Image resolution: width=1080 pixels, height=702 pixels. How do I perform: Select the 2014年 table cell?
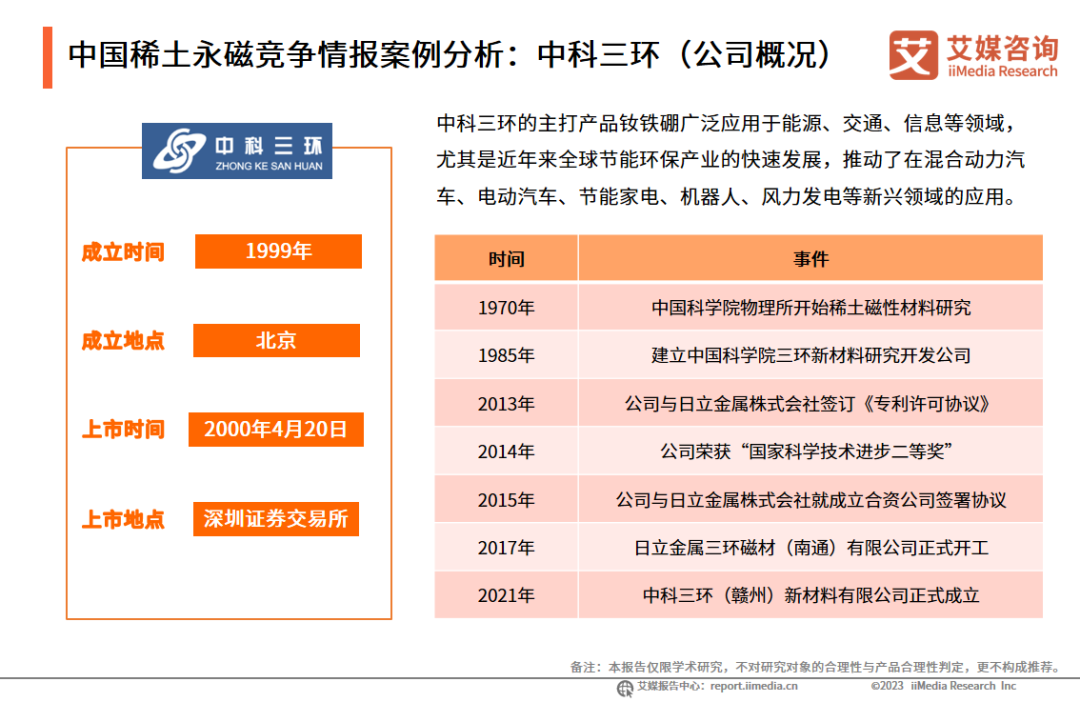pyautogui.click(x=506, y=451)
